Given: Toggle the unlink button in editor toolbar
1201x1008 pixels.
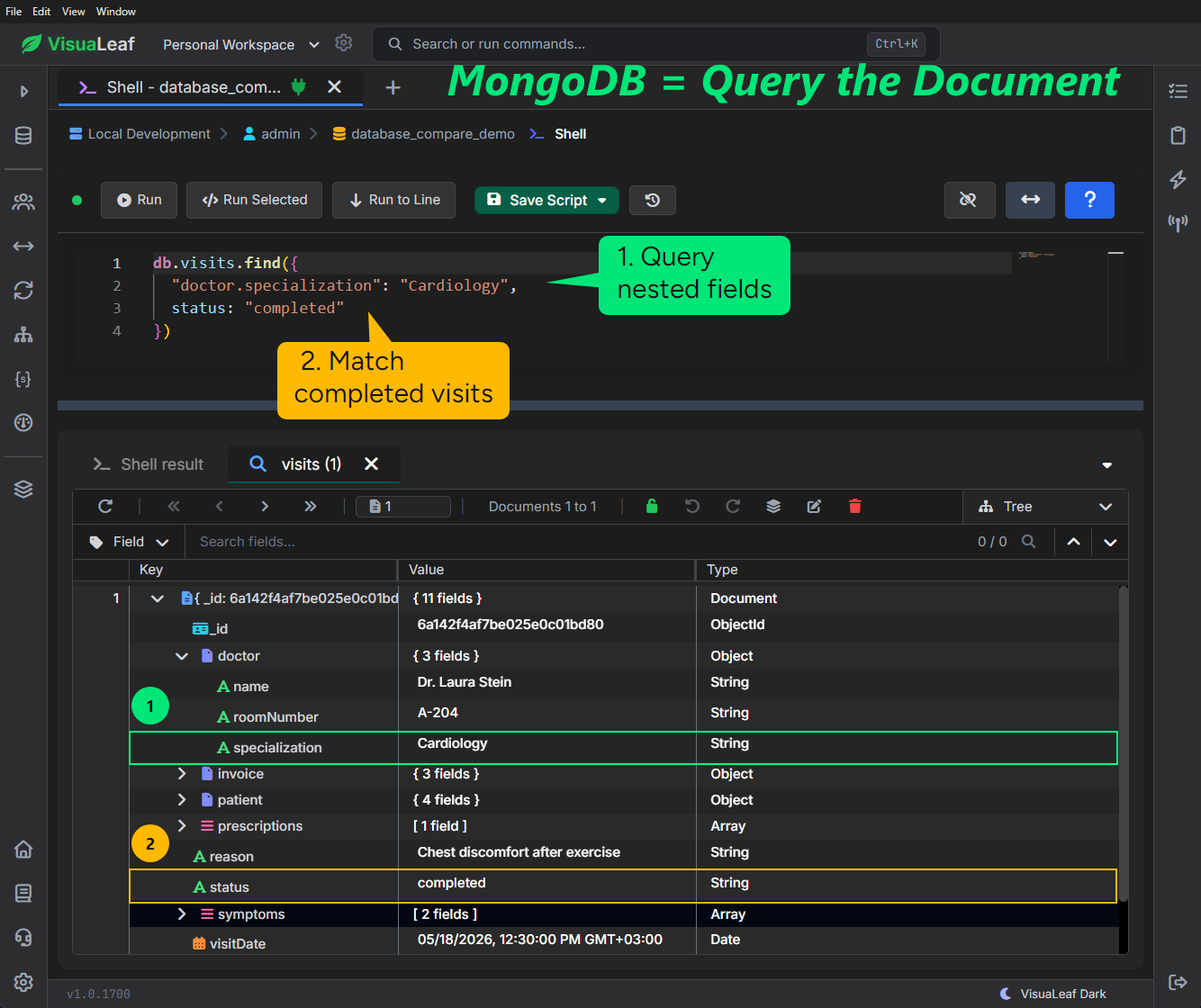Looking at the screenshot, I should [969, 200].
